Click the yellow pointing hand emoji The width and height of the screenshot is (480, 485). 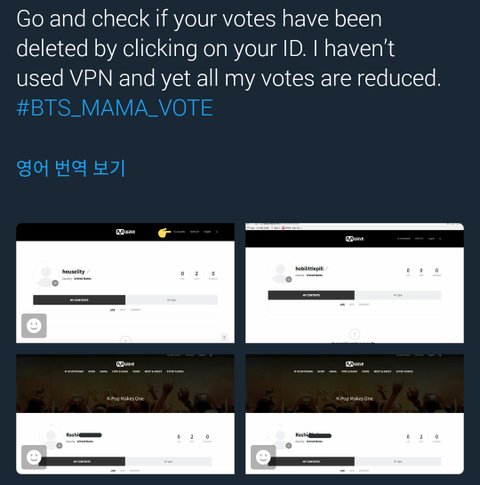click(164, 233)
